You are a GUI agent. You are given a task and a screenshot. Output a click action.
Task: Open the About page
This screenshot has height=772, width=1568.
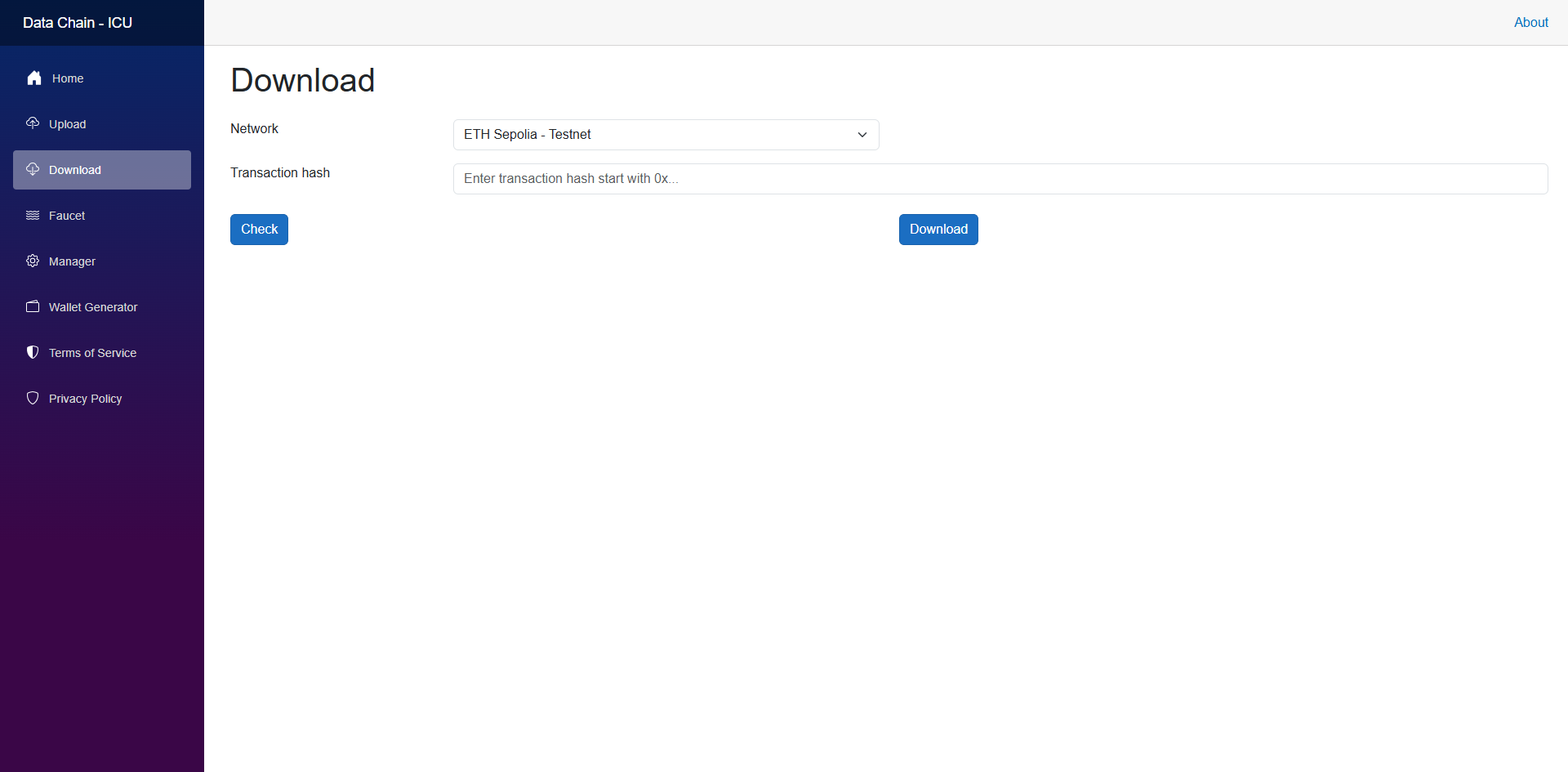(1530, 22)
